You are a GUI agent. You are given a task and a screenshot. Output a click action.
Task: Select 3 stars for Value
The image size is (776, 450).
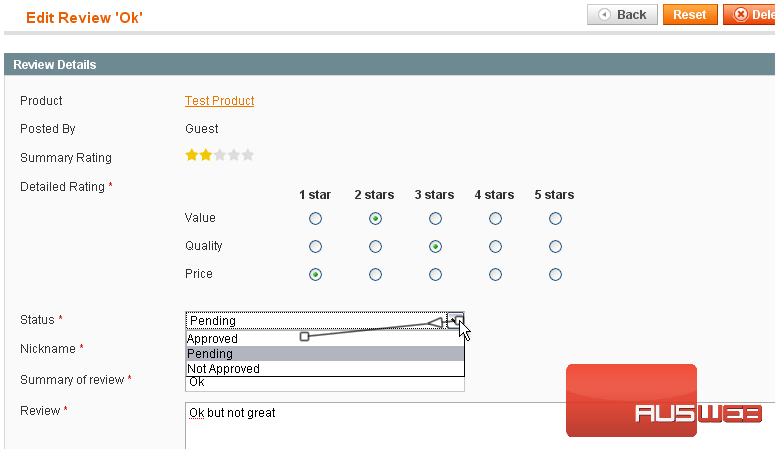click(435, 218)
